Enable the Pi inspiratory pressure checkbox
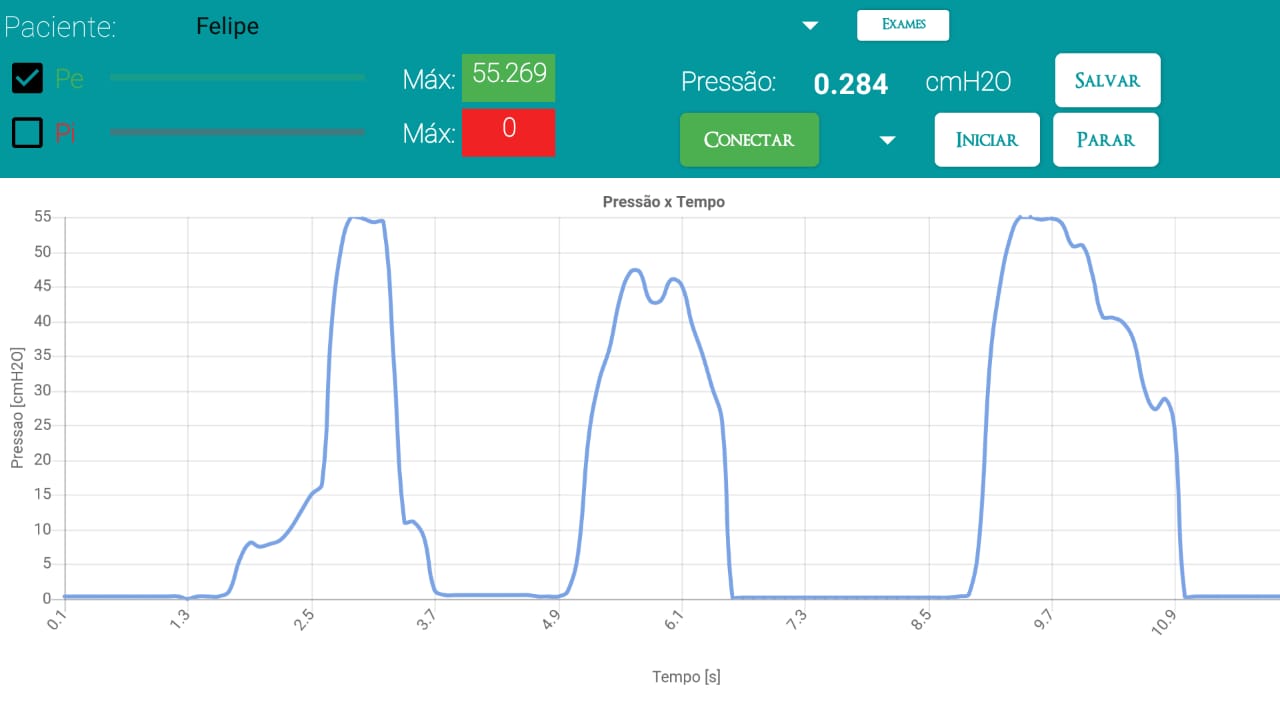This screenshot has width=1280, height=720. pos(27,132)
